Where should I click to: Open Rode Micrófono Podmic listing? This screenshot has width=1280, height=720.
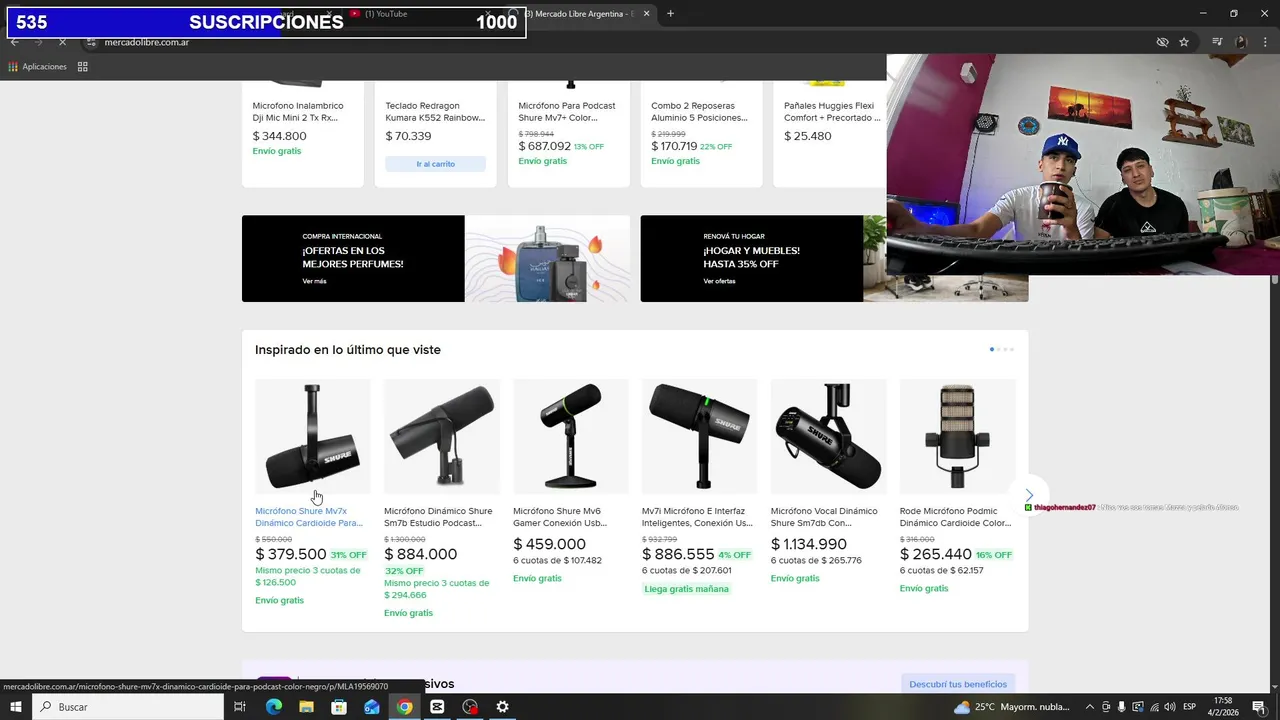[x=955, y=517]
